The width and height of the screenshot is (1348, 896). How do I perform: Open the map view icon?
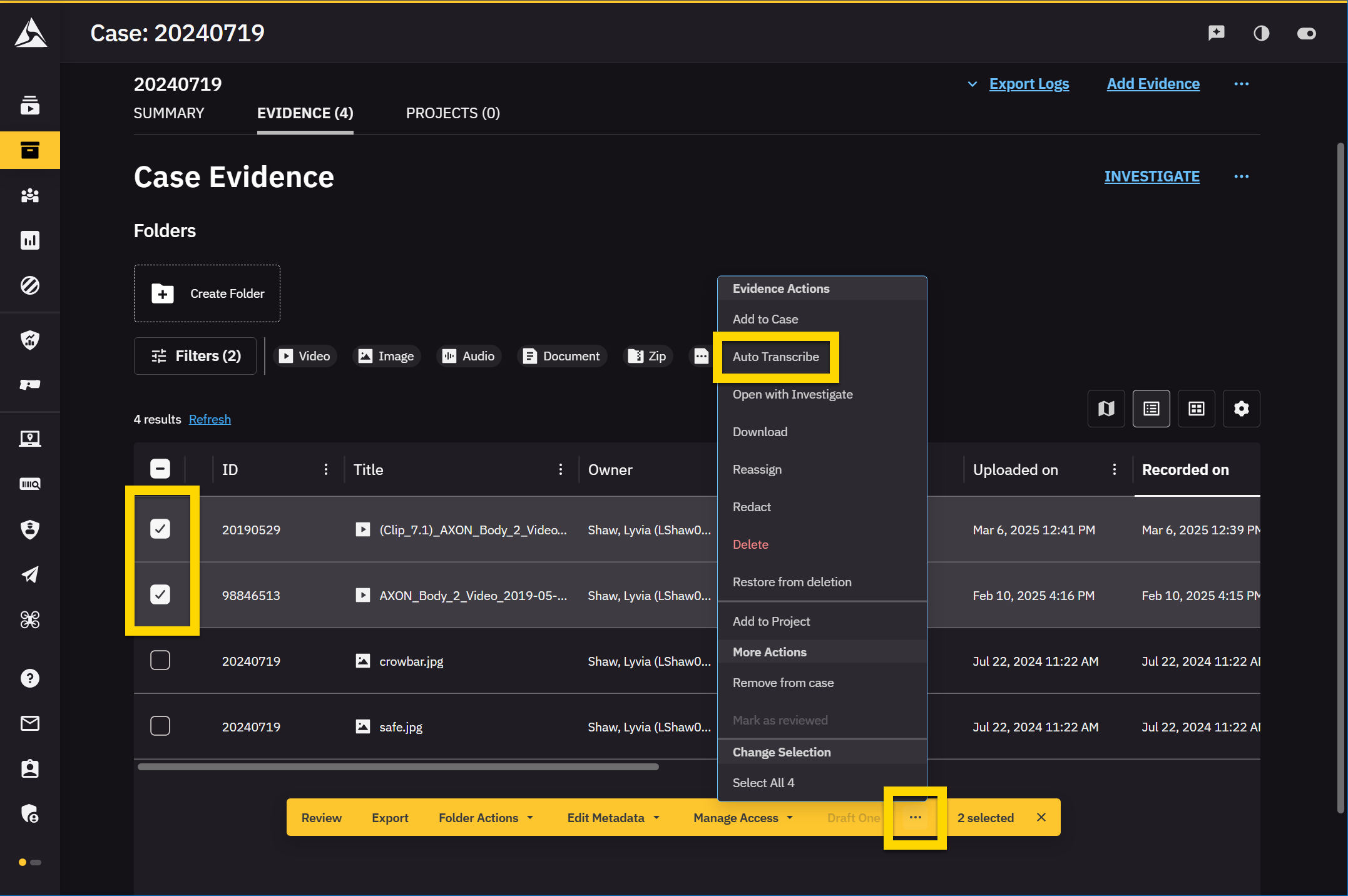point(1106,409)
